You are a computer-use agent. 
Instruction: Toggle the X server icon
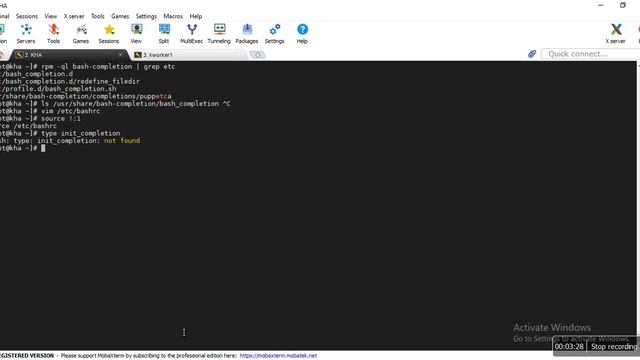coord(616,33)
